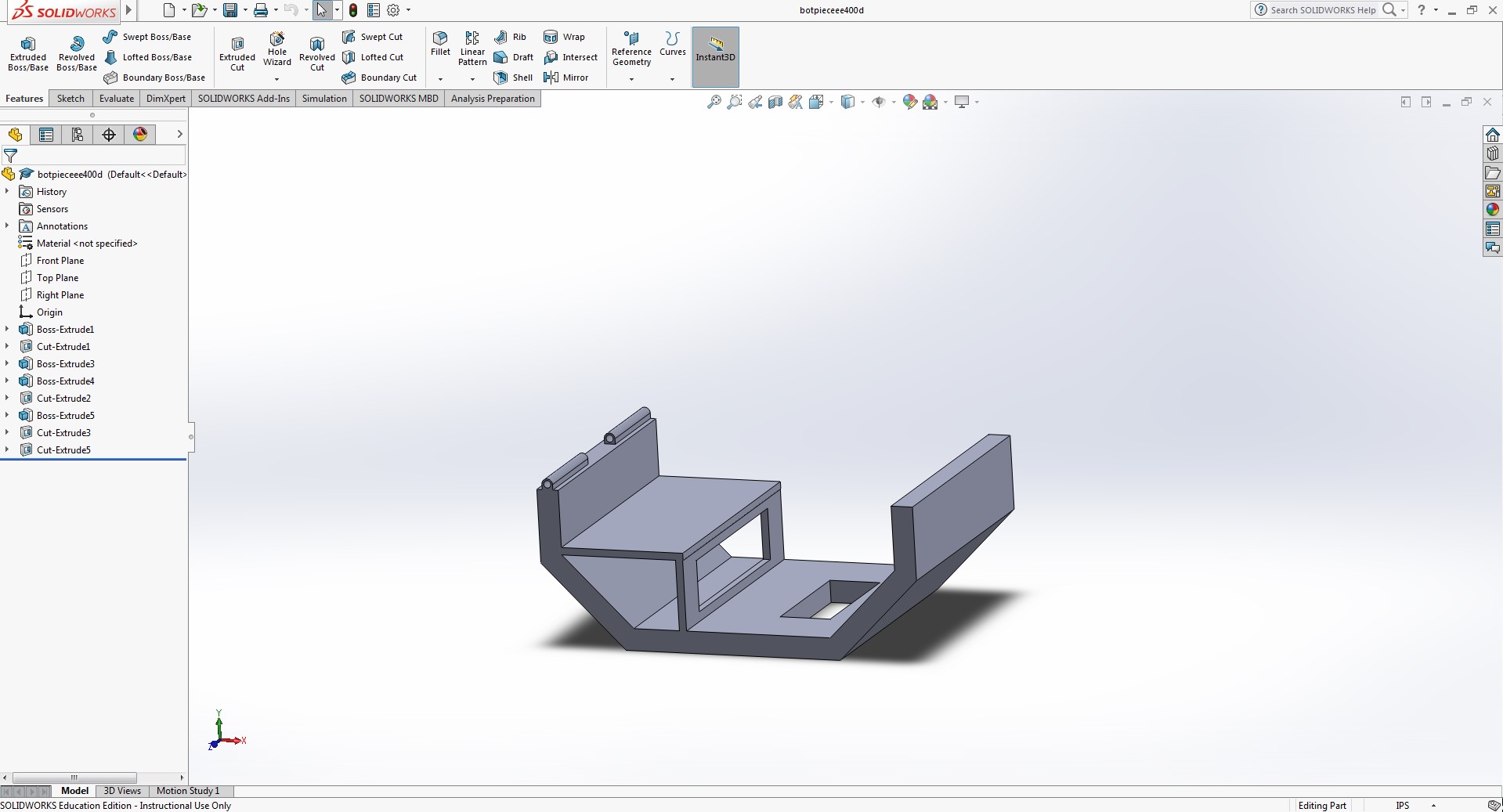Viewport: 1503px width, 812px height.
Task: Open the DisplayManager tab icon
Action: [140, 135]
